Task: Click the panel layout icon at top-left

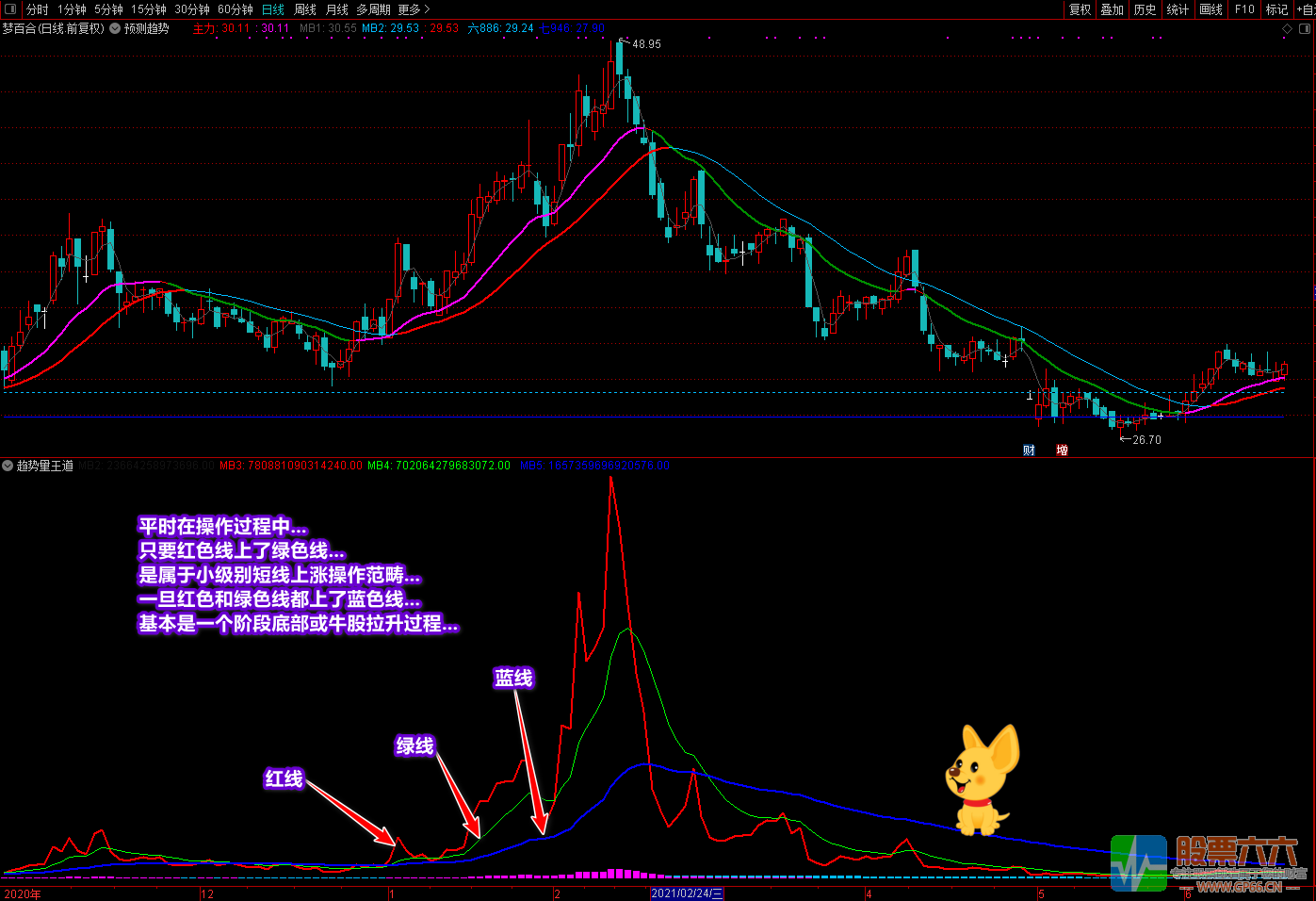Action: 10,9
